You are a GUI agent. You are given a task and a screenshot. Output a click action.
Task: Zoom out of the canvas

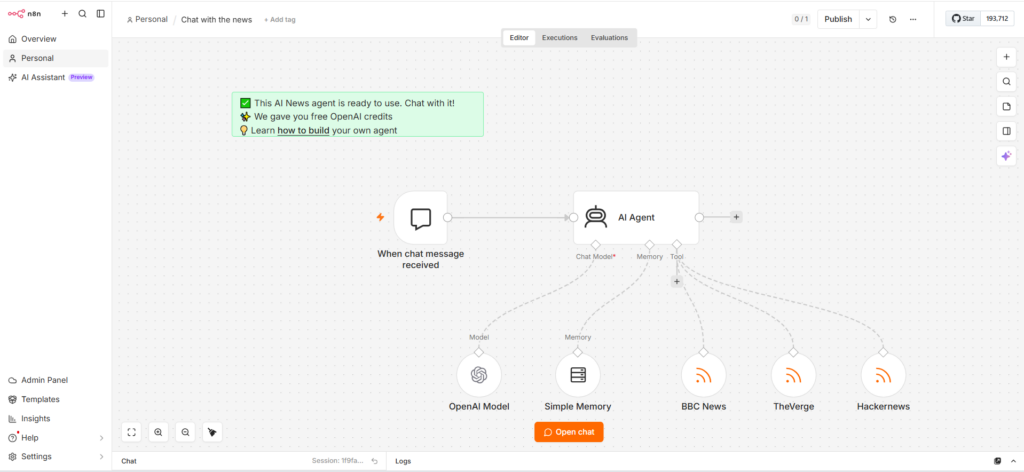pos(185,432)
